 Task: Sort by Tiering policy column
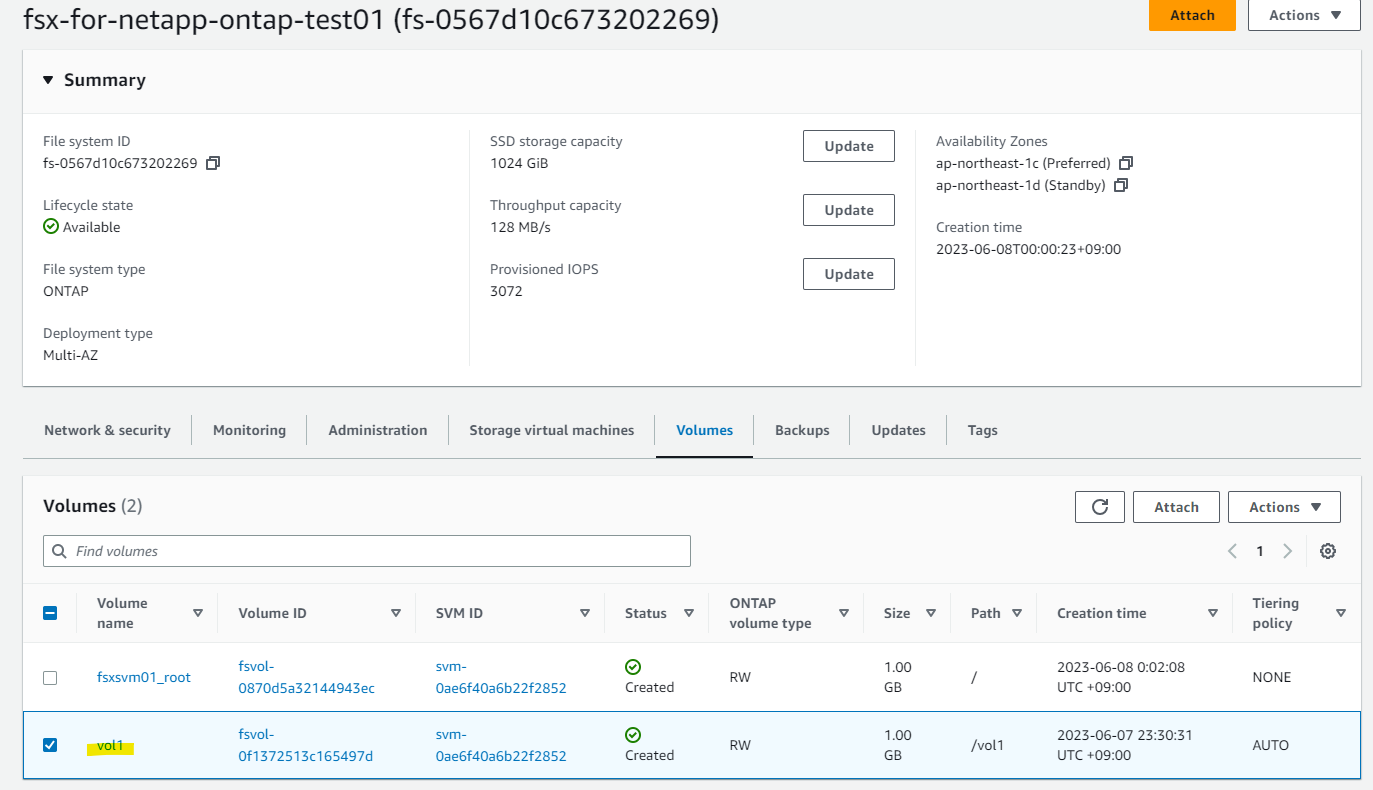[x=1341, y=613]
